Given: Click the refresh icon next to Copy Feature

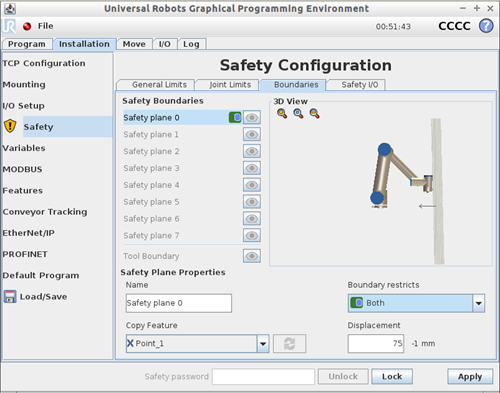Looking at the screenshot, I should [x=289, y=343].
